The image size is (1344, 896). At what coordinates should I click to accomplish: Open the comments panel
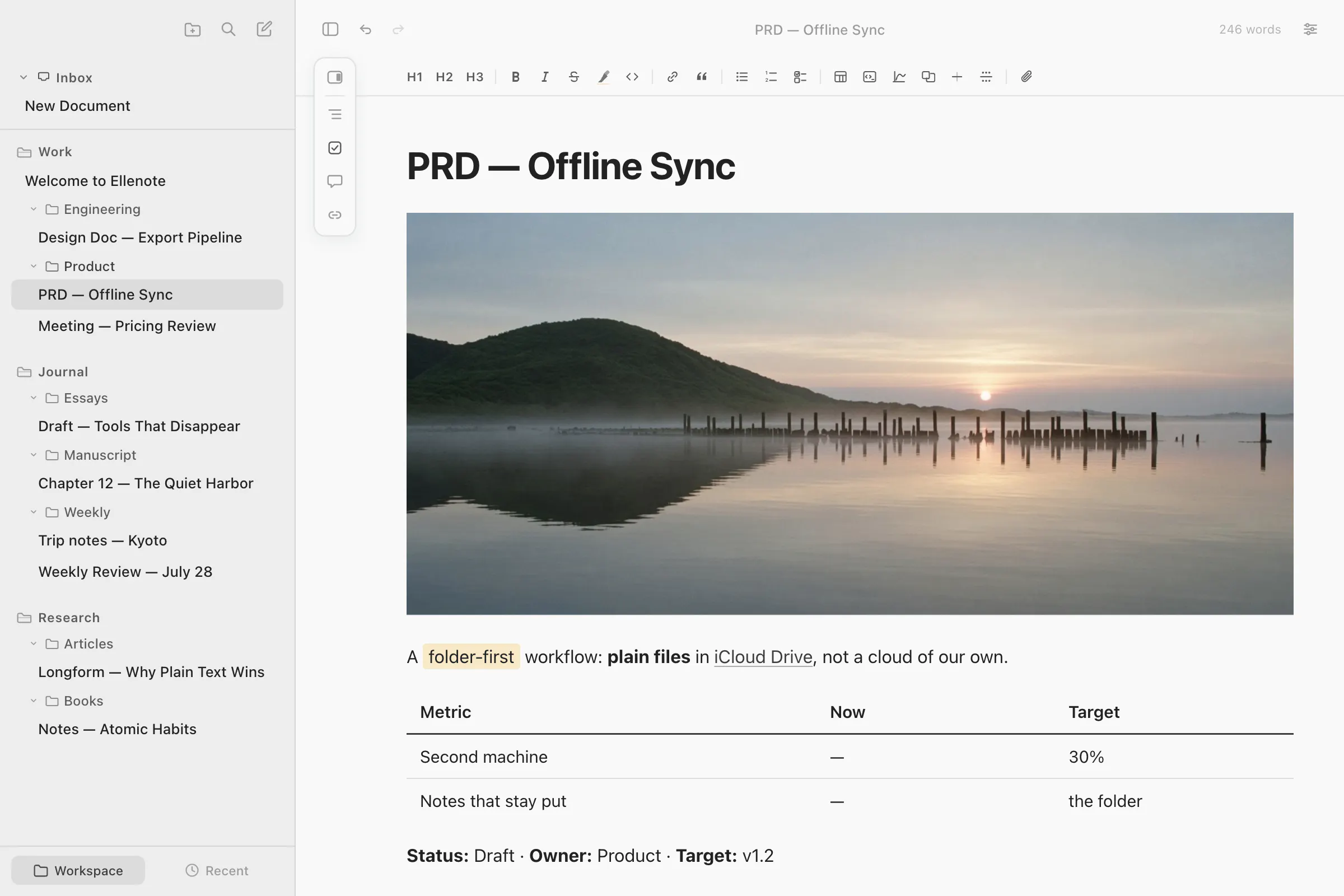pyautogui.click(x=335, y=181)
